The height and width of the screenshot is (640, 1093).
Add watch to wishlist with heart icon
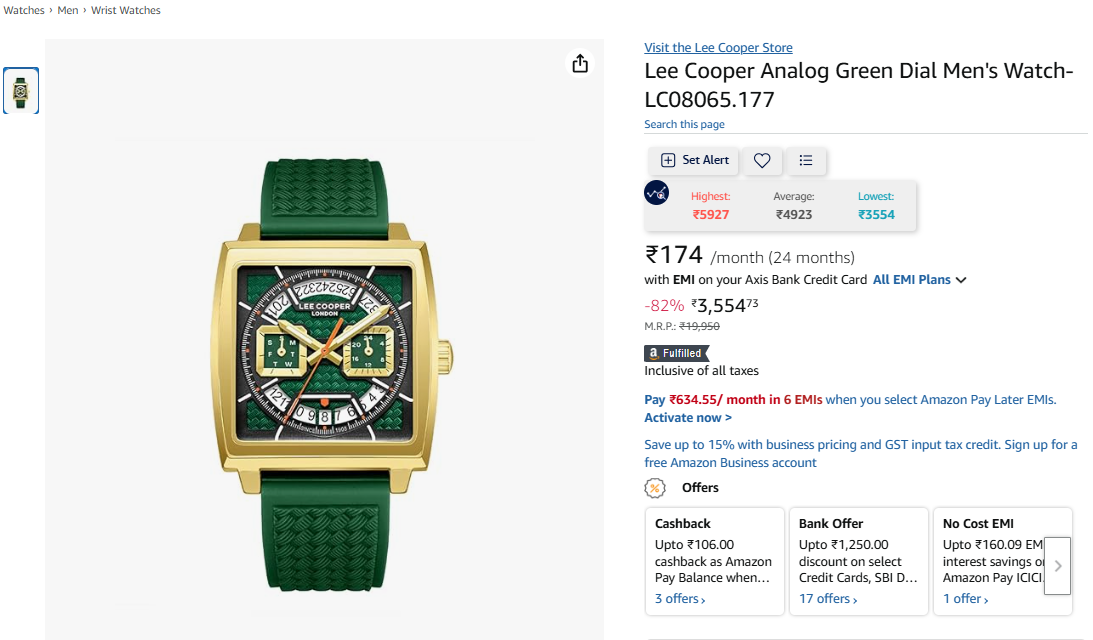point(762,160)
